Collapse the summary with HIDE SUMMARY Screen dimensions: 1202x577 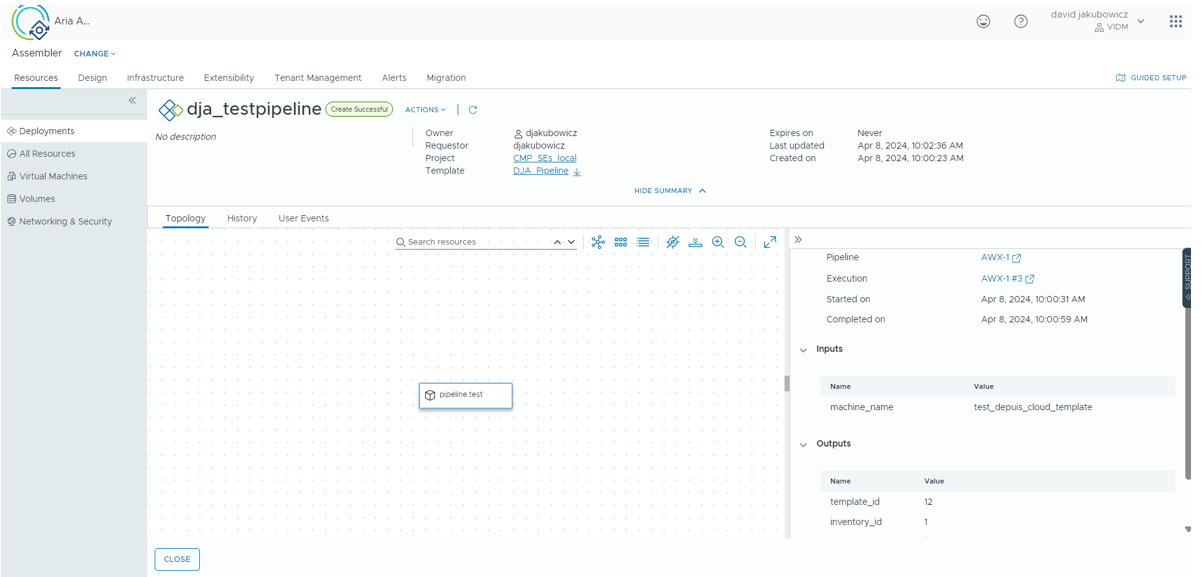[x=670, y=191]
